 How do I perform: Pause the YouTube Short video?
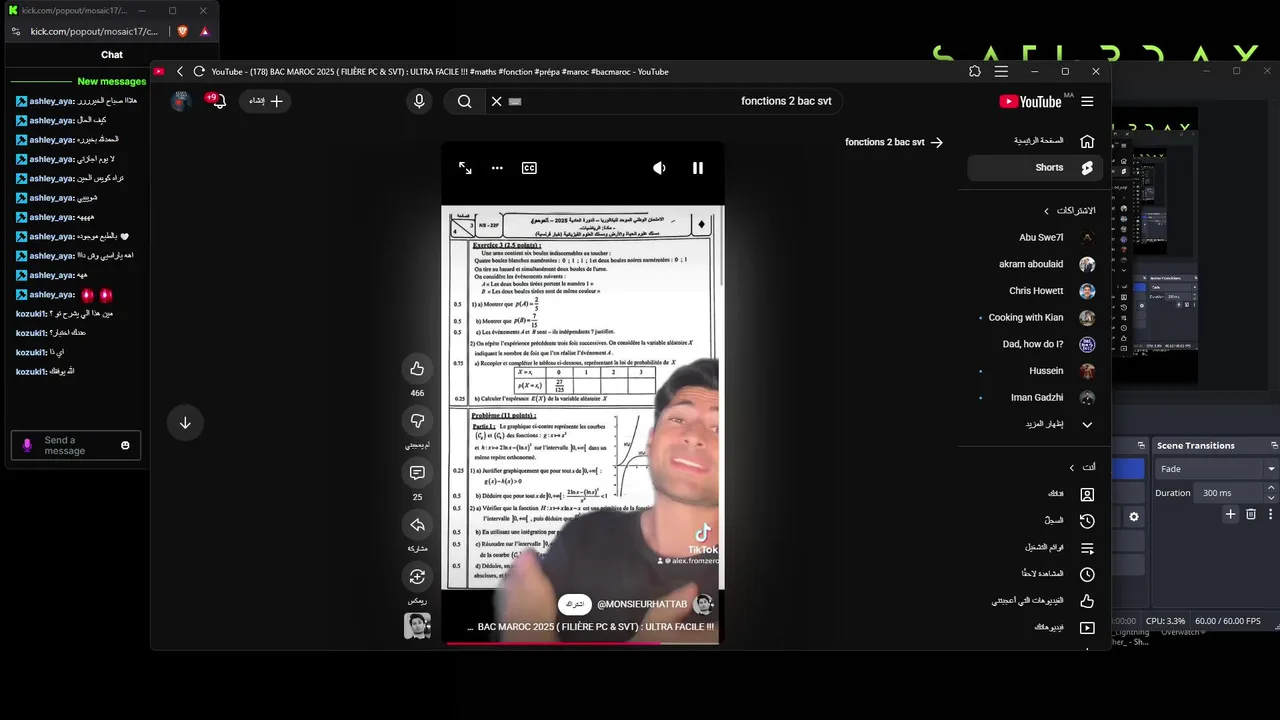[698, 168]
